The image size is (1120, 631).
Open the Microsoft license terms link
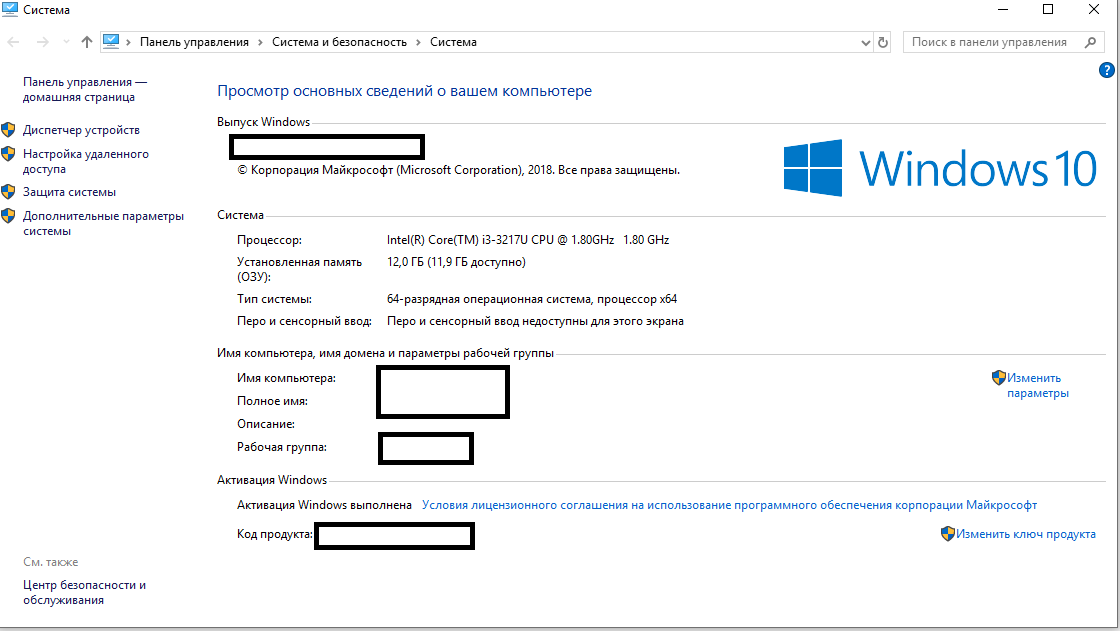729,505
